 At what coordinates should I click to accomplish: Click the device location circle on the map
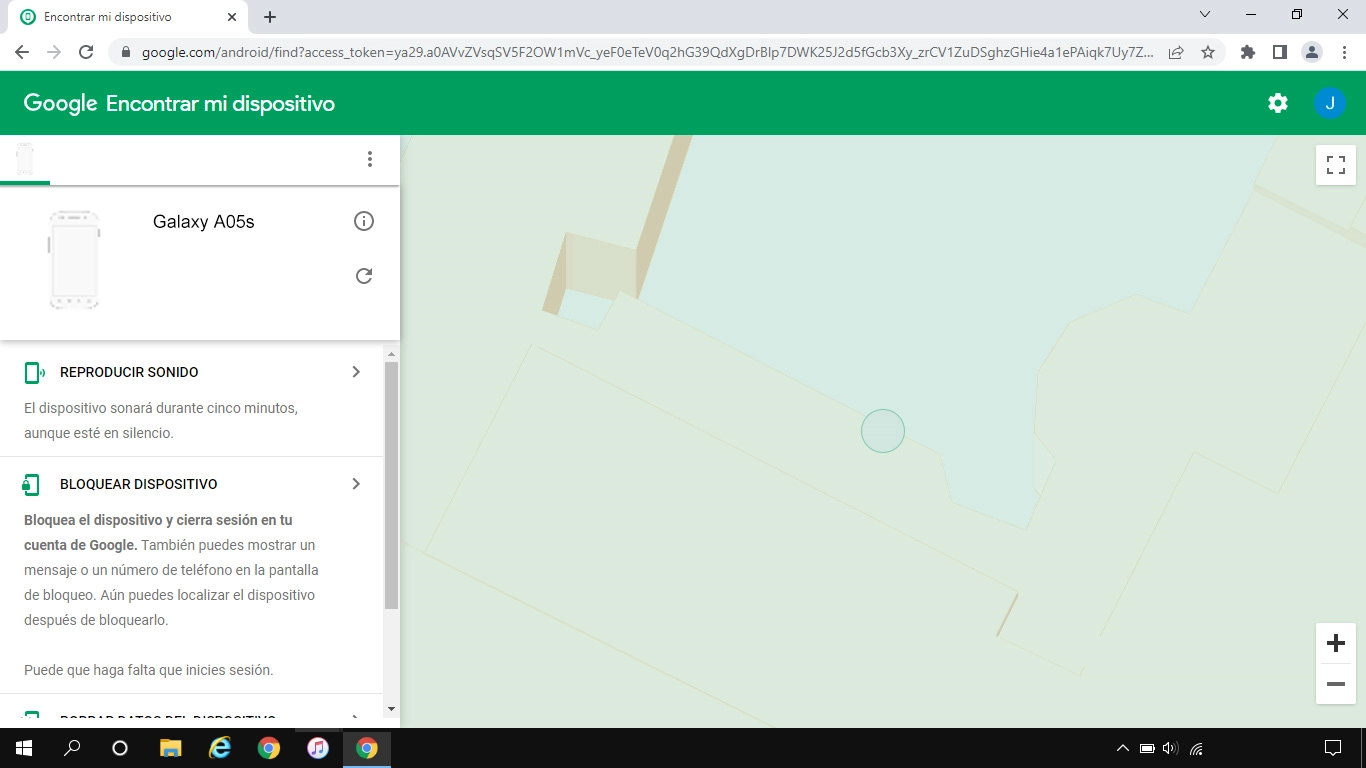[883, 430]
